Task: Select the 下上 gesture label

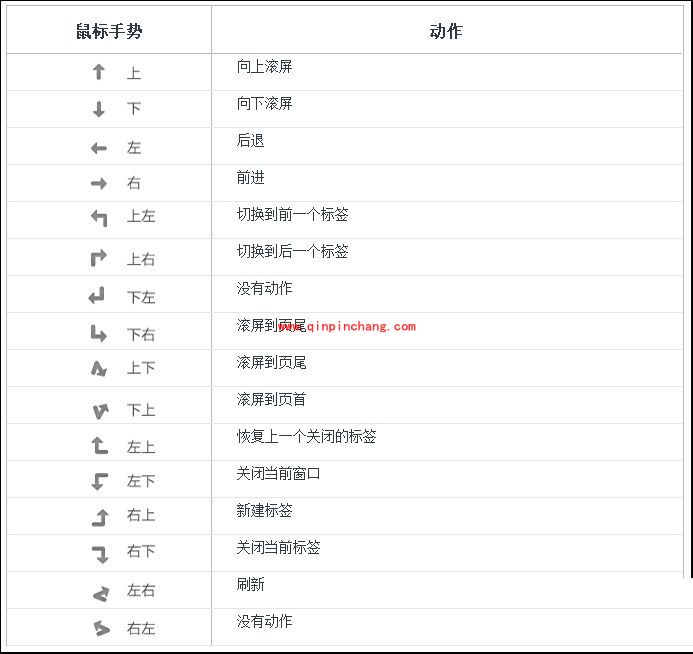Action: pyautogui.click(x=141, y=410)
